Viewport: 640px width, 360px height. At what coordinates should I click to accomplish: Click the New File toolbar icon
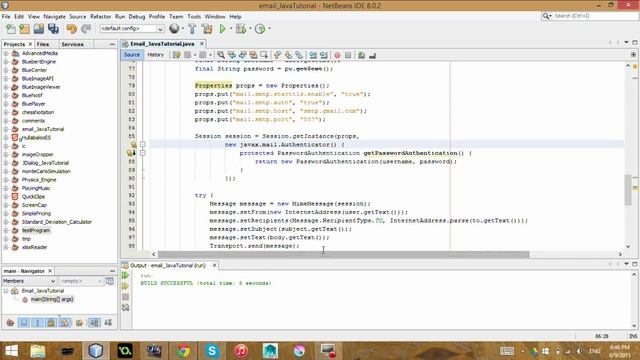11,29
